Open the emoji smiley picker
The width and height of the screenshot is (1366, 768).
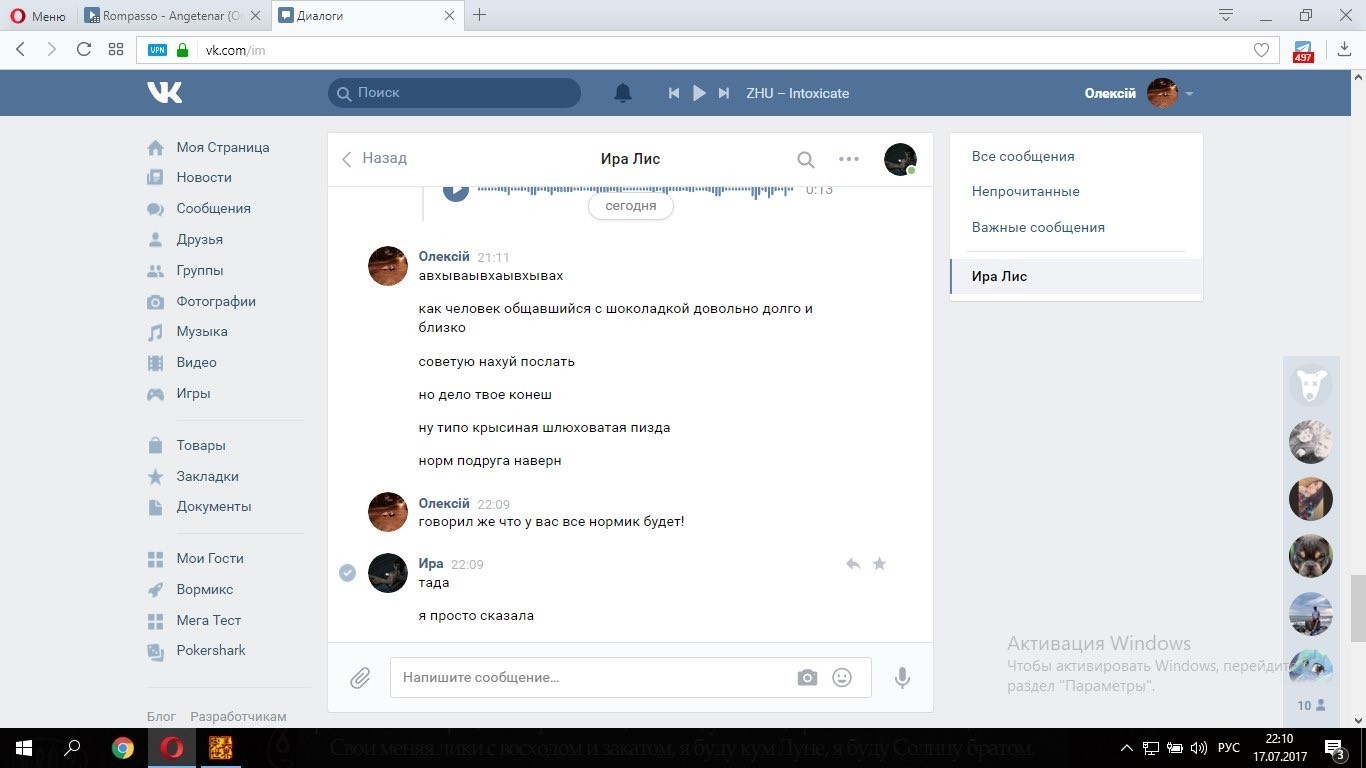point(842,678)
